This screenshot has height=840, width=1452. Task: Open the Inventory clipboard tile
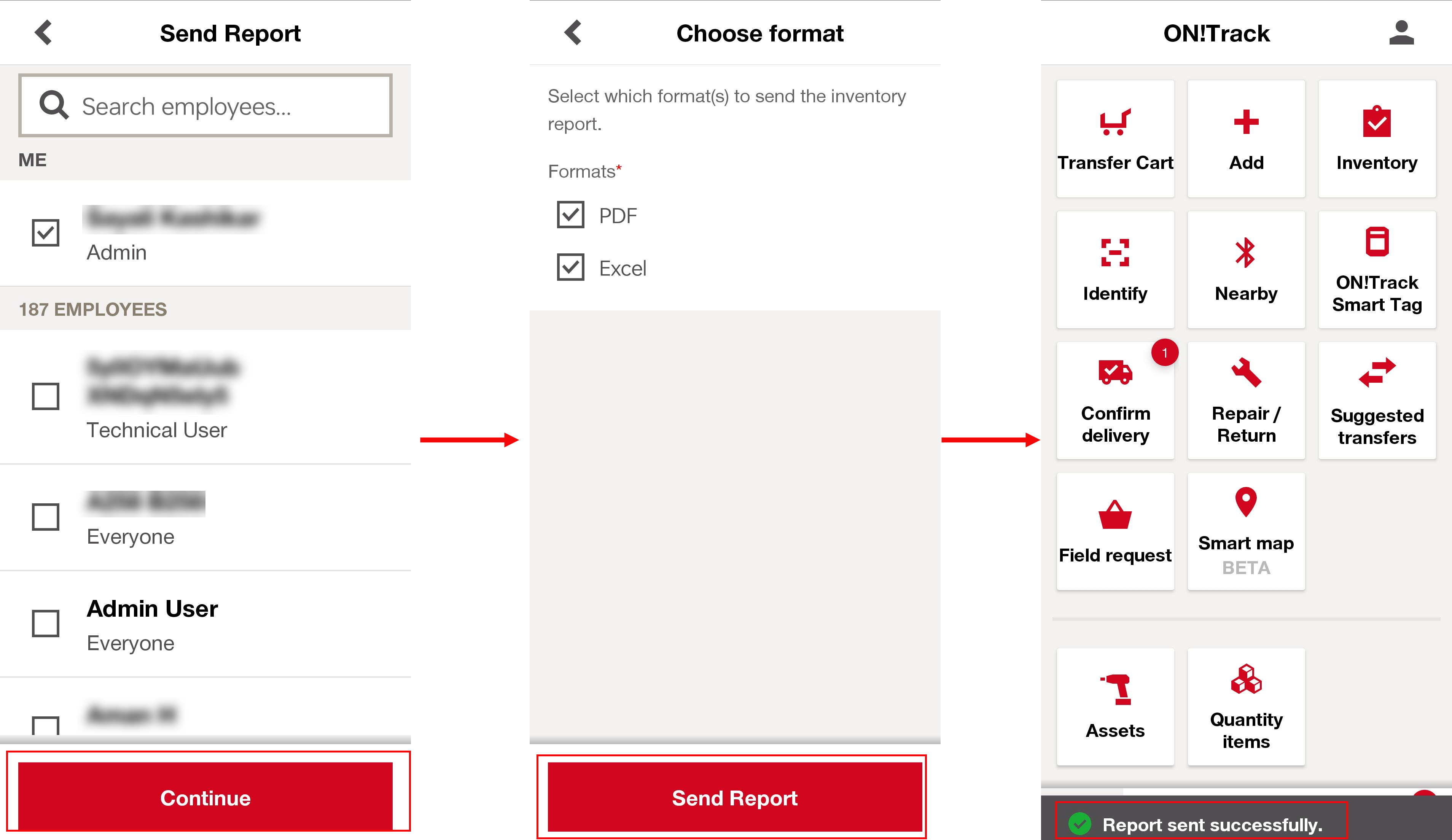1377,139
